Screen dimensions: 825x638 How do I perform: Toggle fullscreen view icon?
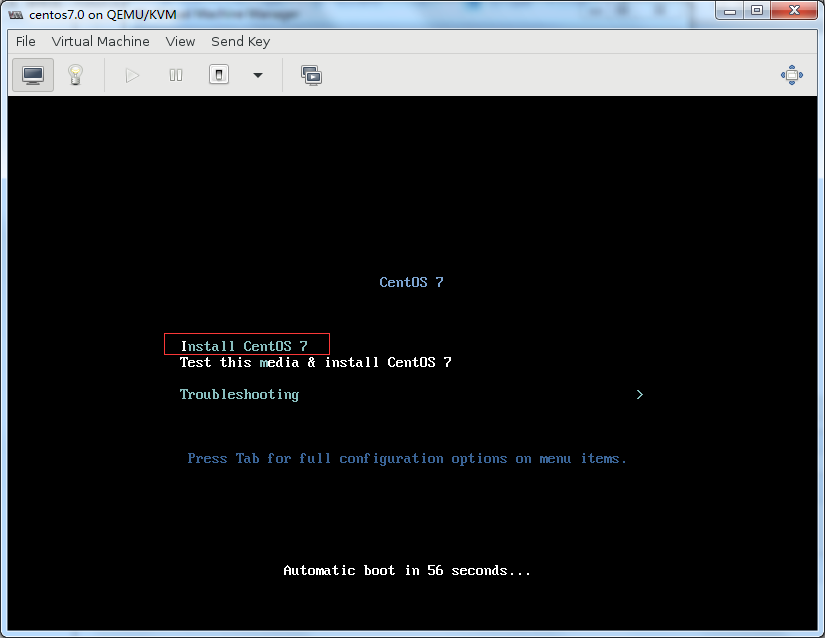click(791, 75)
